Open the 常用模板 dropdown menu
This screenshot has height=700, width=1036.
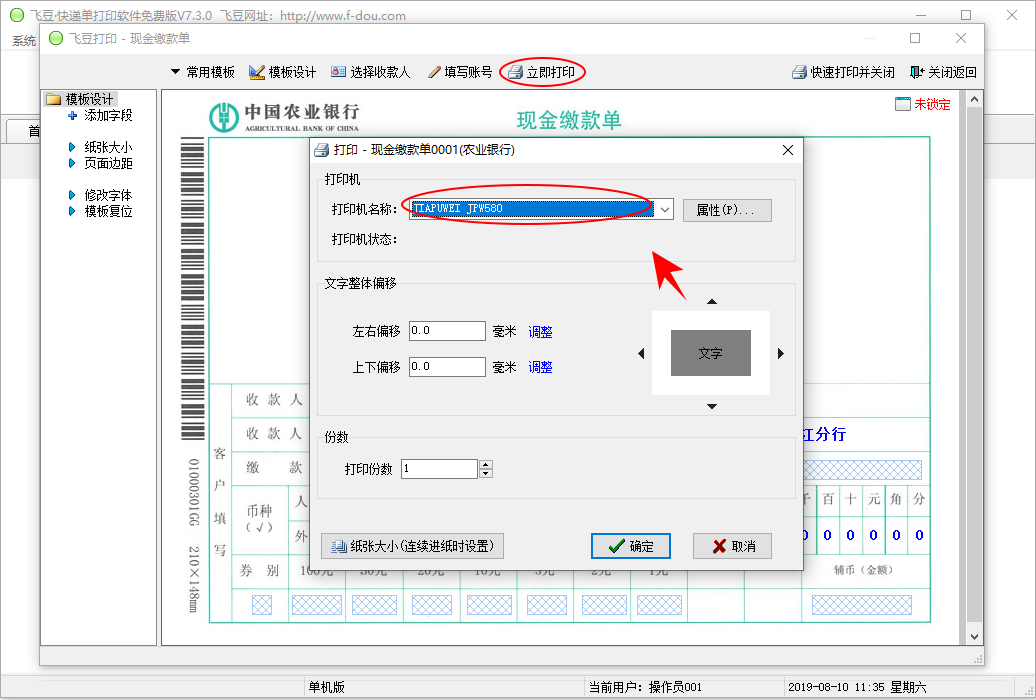click(x=203, y=72)
